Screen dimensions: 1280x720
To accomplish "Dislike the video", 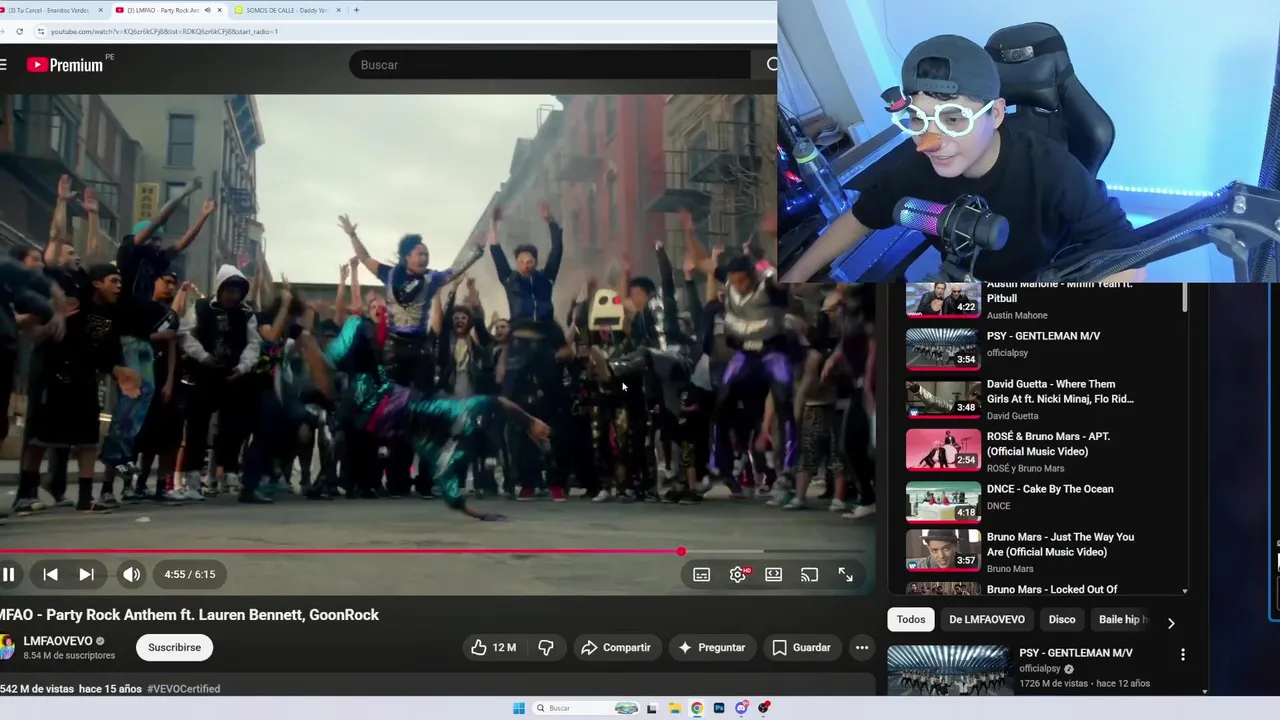I will coord(546,648).
